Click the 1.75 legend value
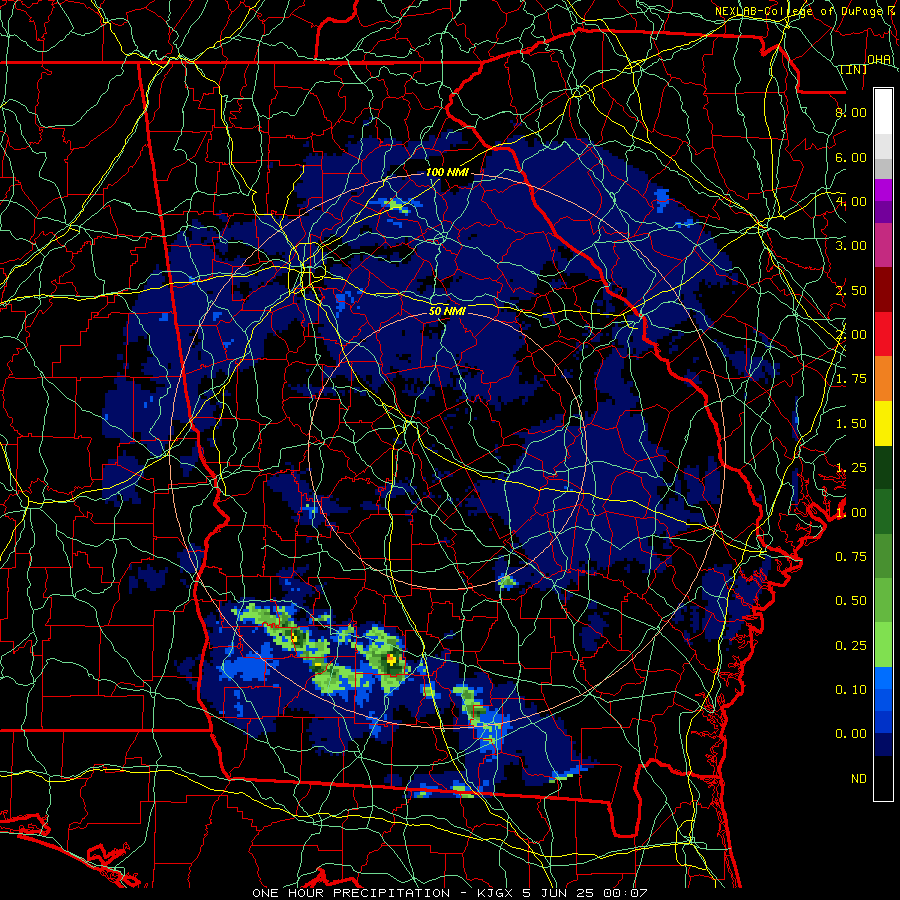Image resolution: width=900 pixels, height=900 pixels. pos(851,379)
